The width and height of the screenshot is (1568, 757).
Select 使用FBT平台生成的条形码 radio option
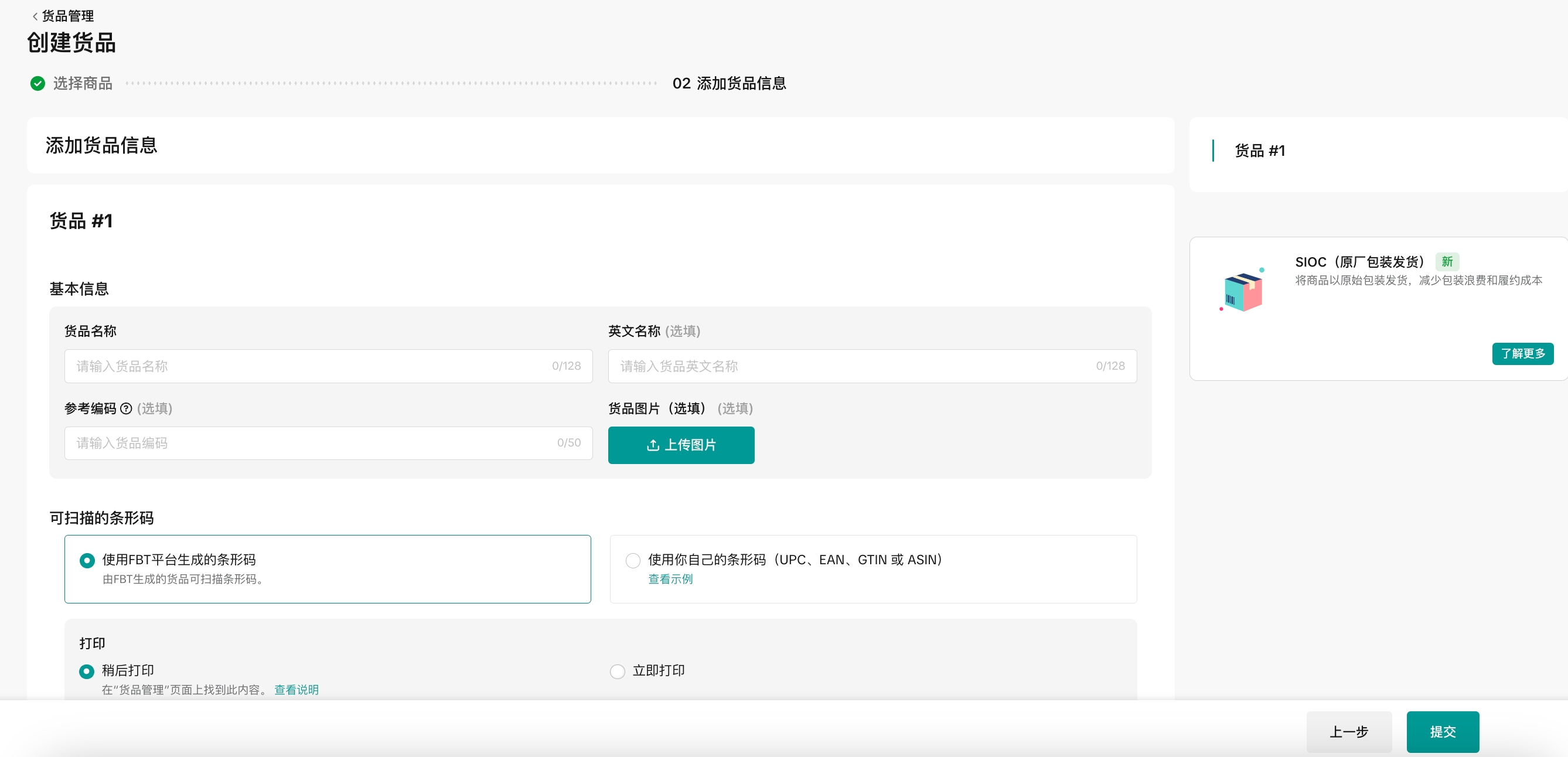[87, 561]
